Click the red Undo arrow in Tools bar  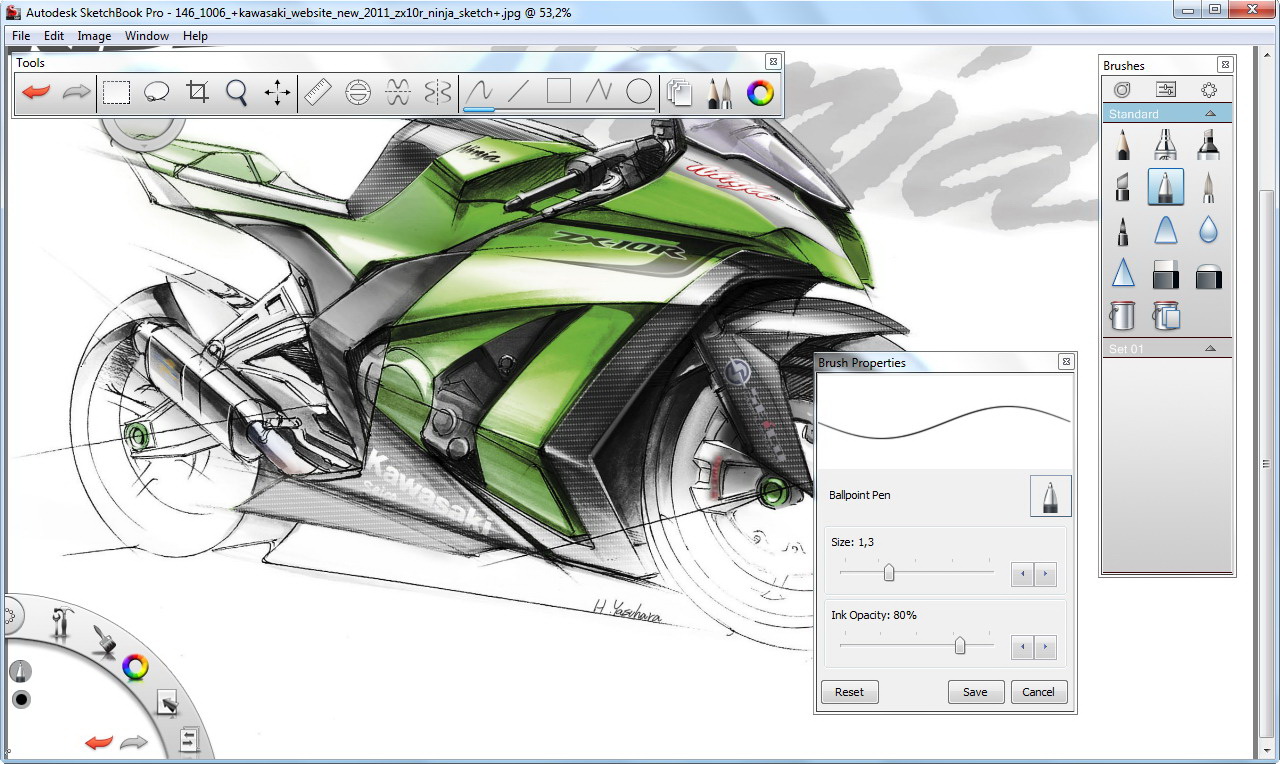click(x=36, y=93)
